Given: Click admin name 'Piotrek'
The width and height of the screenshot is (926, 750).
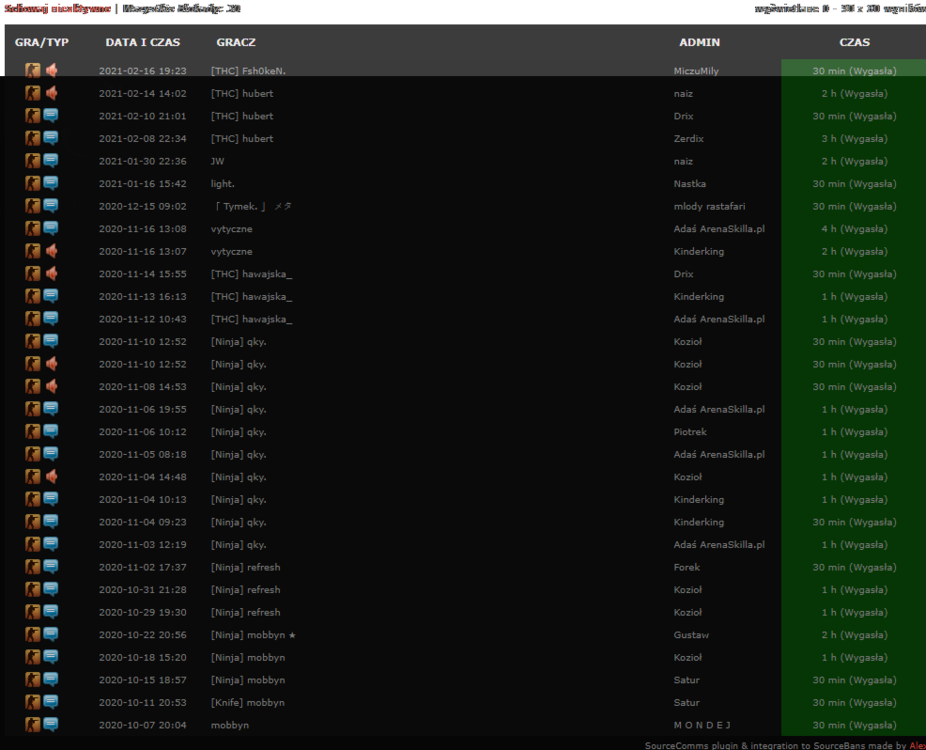Looking at the screenshot, I should (x=690, y=432).
